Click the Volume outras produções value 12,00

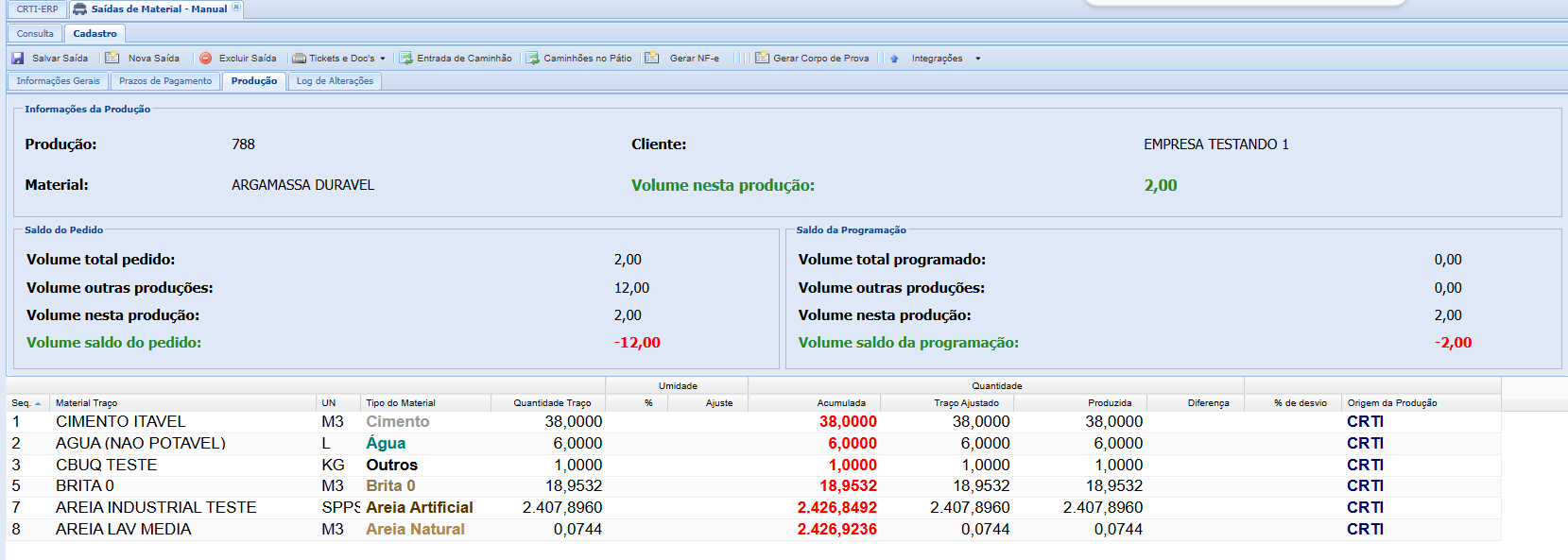coord(631,288)
